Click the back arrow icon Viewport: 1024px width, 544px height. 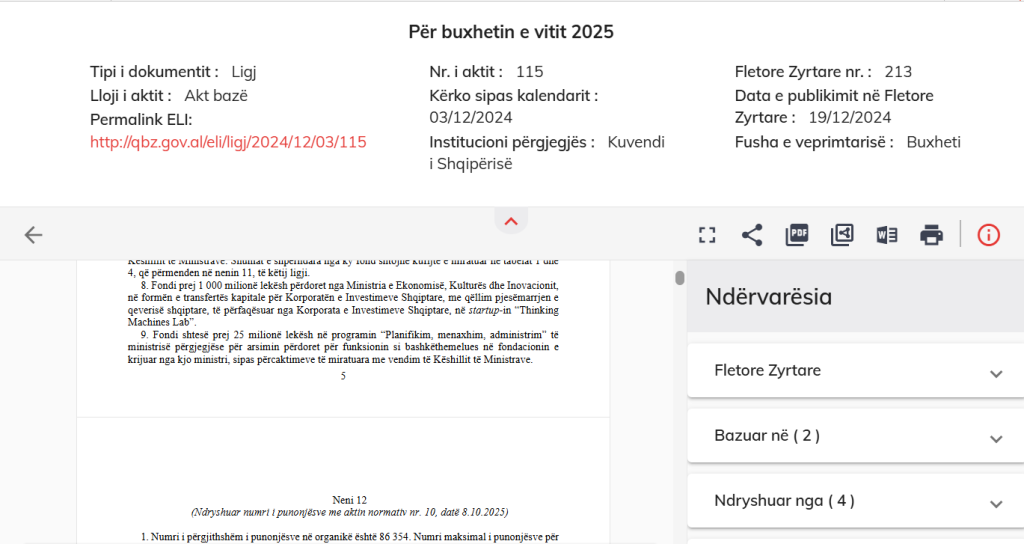[x=34, y=235]
